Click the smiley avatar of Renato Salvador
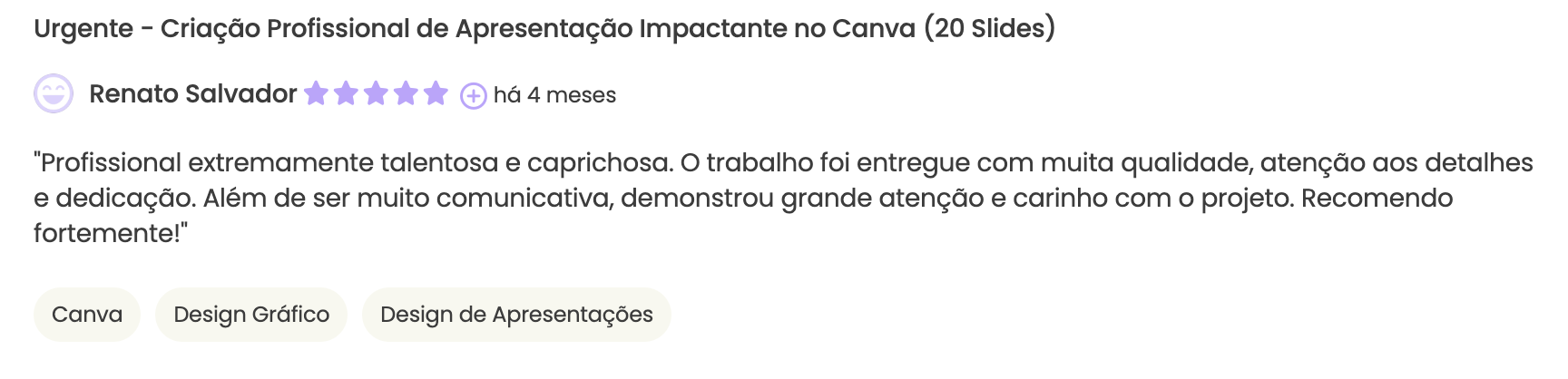 (x=54, y=93)
